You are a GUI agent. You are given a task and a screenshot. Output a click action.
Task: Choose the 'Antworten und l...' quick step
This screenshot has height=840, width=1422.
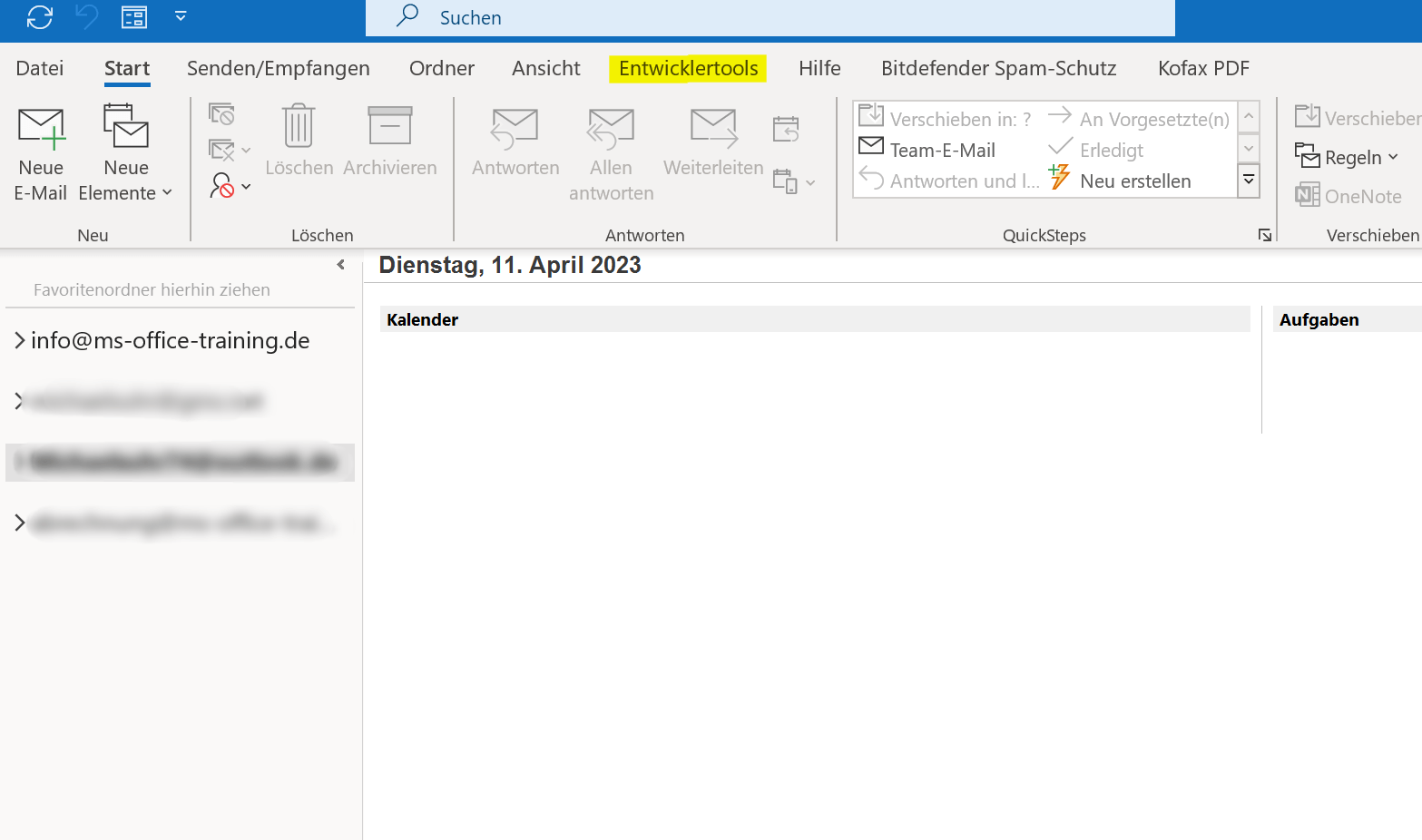(949, 181)
